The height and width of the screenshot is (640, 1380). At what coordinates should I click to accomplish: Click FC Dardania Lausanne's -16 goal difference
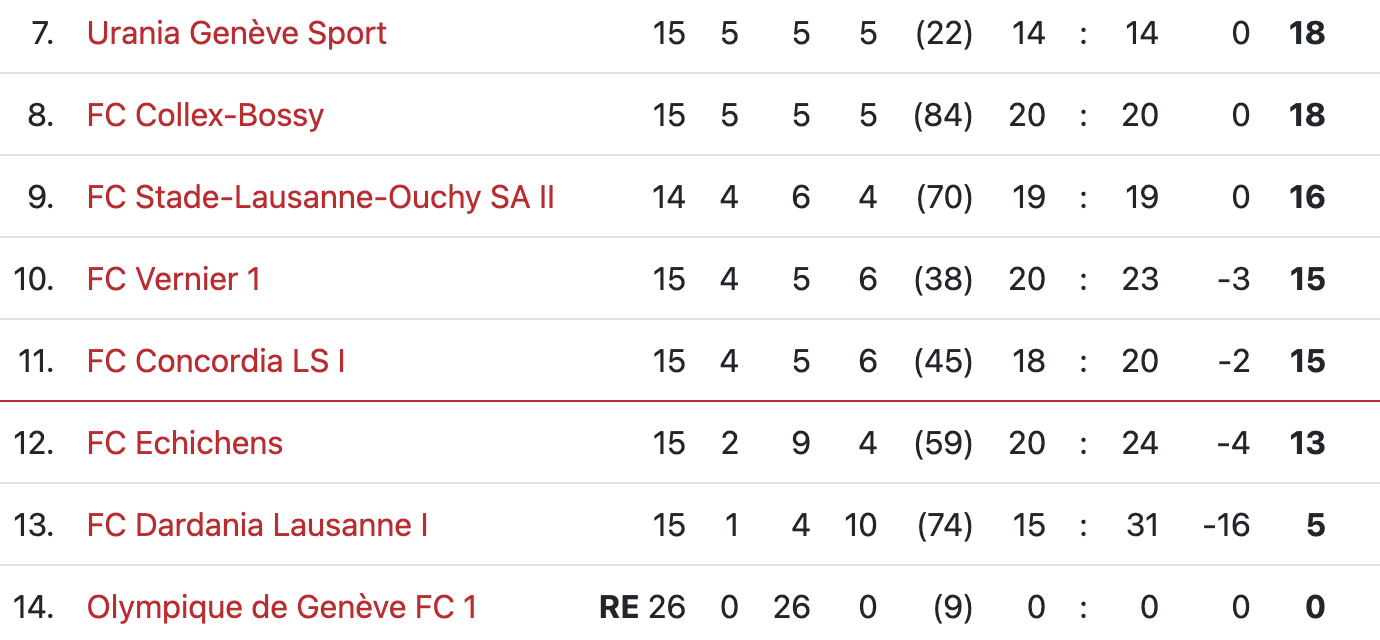1226,526
